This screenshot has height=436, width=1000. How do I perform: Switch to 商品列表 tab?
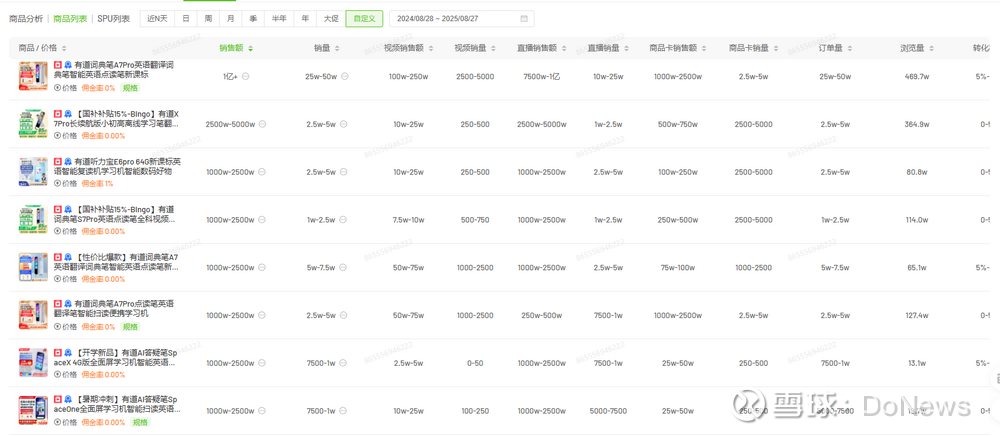click(70, 19)
